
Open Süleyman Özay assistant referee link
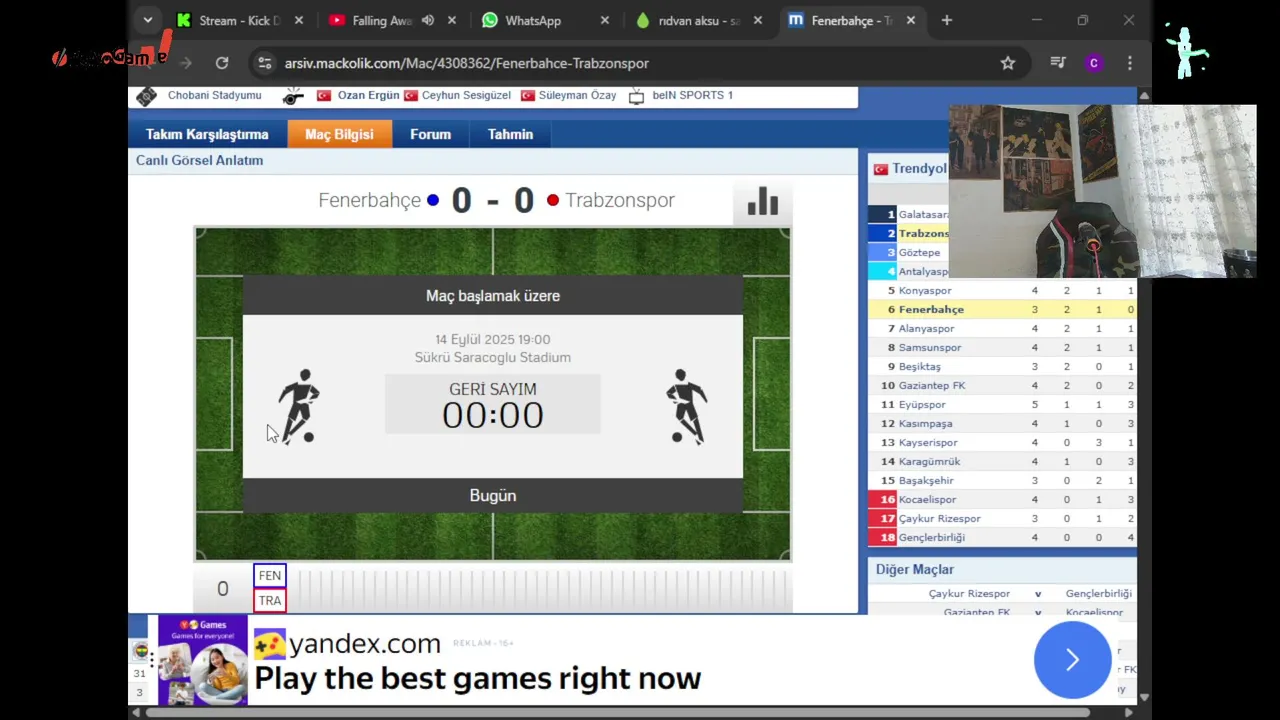click(x=577, y=95)
